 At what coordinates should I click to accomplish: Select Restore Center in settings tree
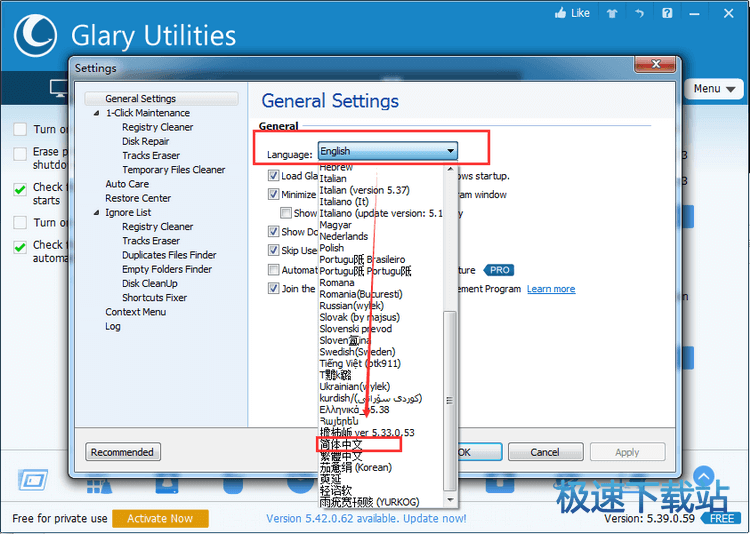point(138,198)
